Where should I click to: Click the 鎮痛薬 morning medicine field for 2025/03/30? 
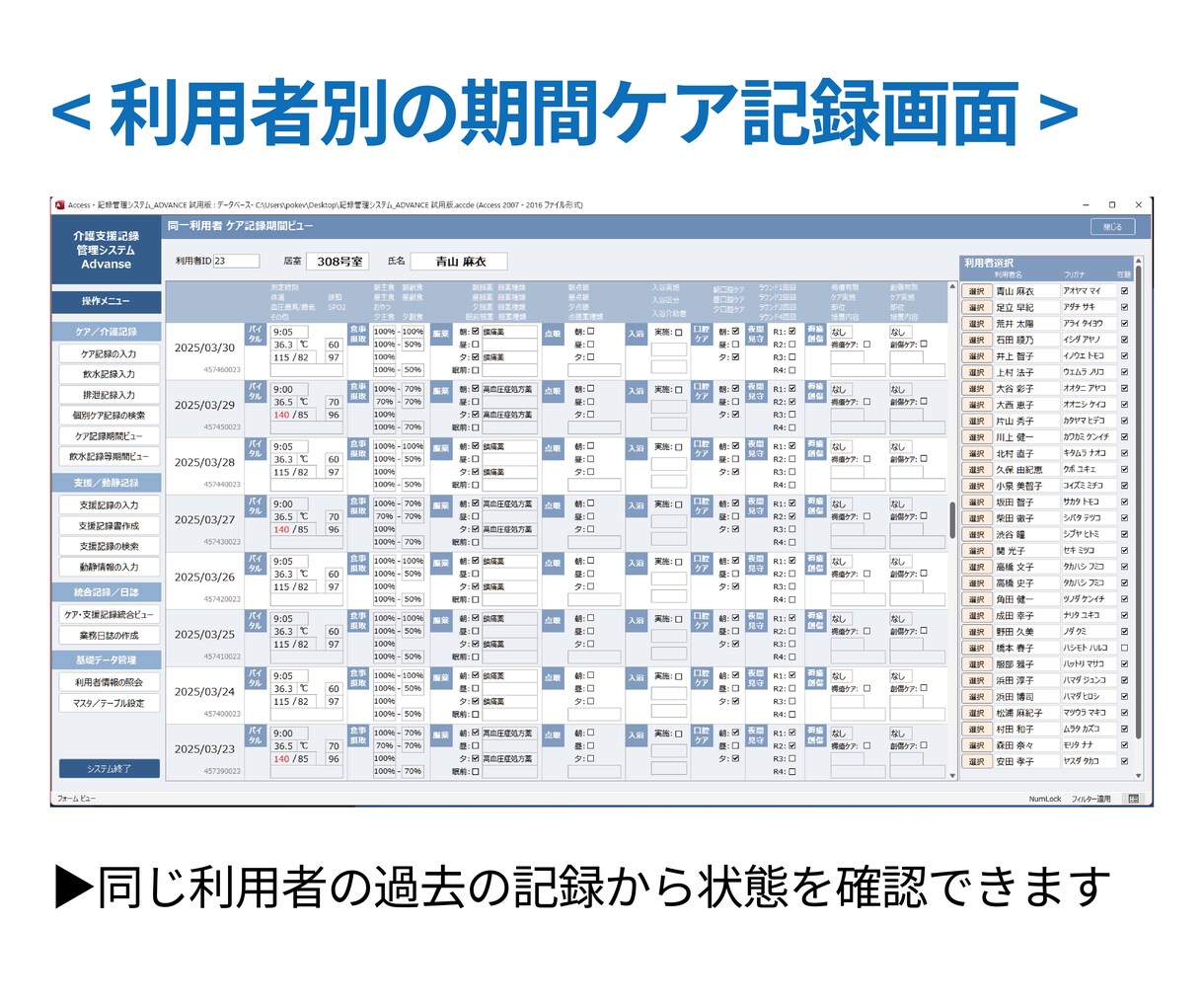tap(509, 332)
